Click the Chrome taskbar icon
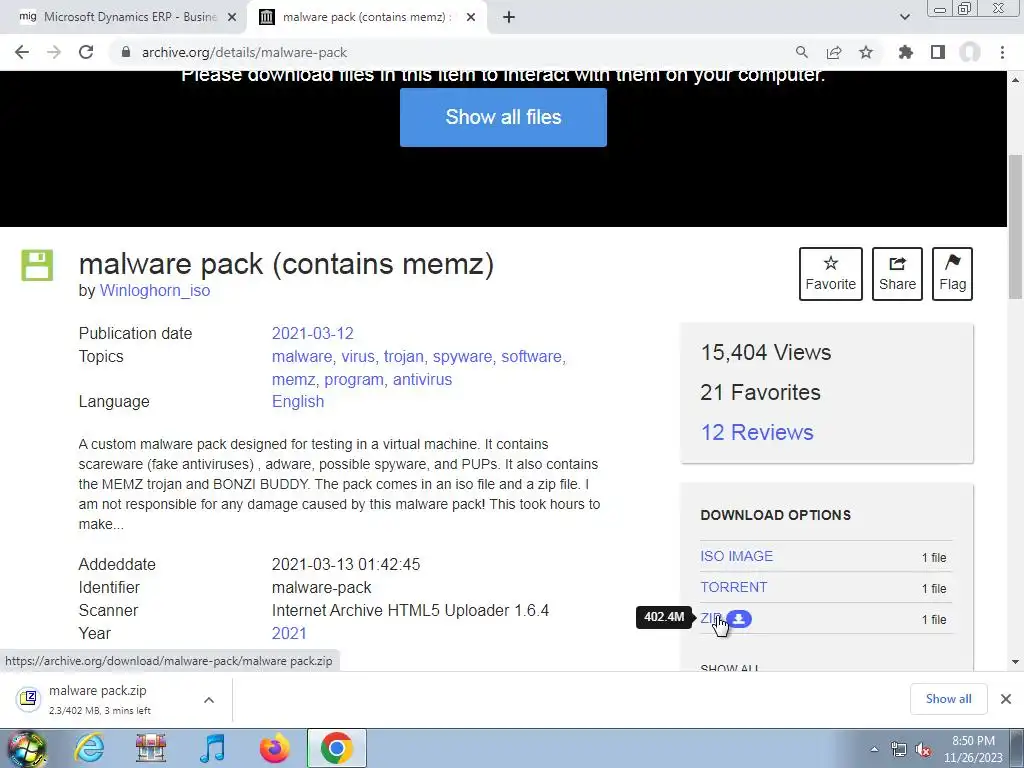This screenshot has width=1024, height=768. point(336,748)
